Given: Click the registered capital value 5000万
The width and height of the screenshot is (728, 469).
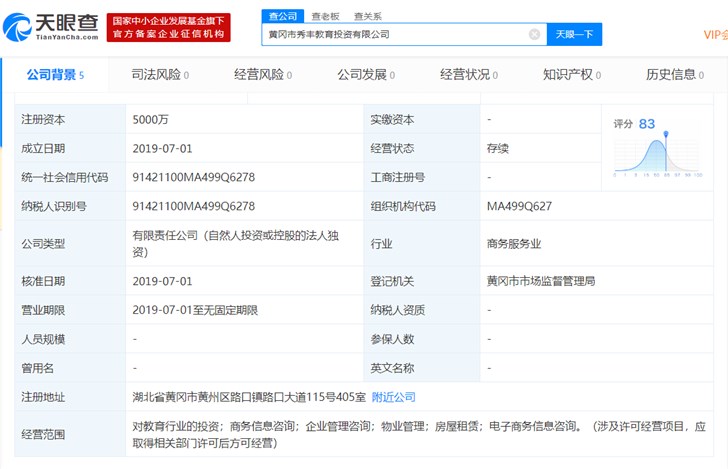Looking at the screenshot, I should 150,120.
